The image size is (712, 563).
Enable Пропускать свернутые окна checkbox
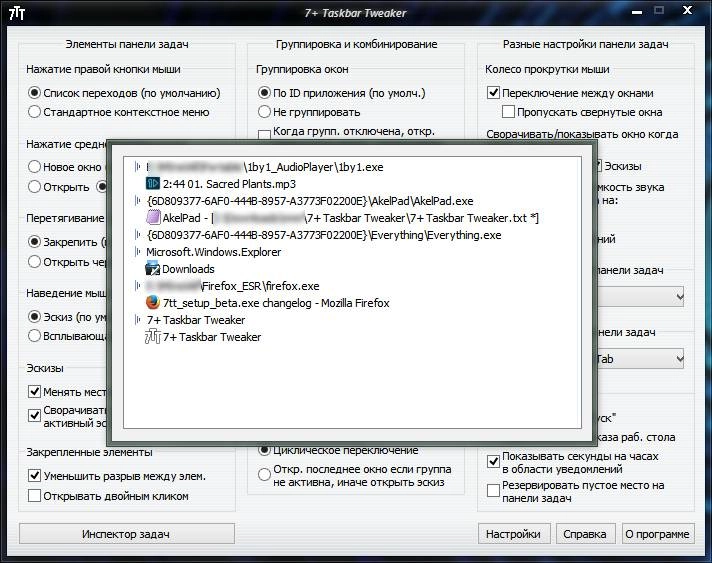[x=508, y=112]
